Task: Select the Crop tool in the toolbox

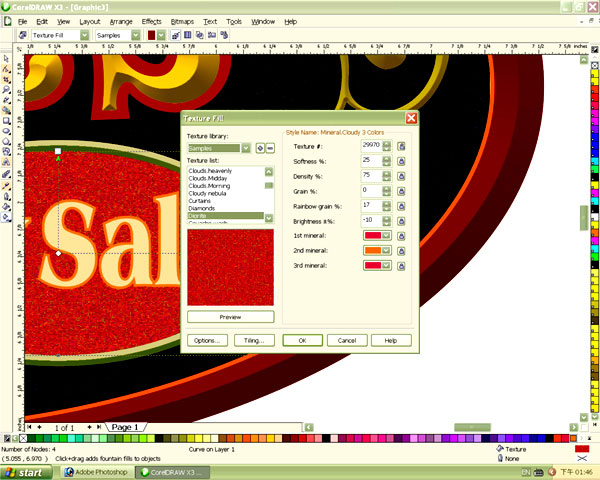Action: click(6, 79)
